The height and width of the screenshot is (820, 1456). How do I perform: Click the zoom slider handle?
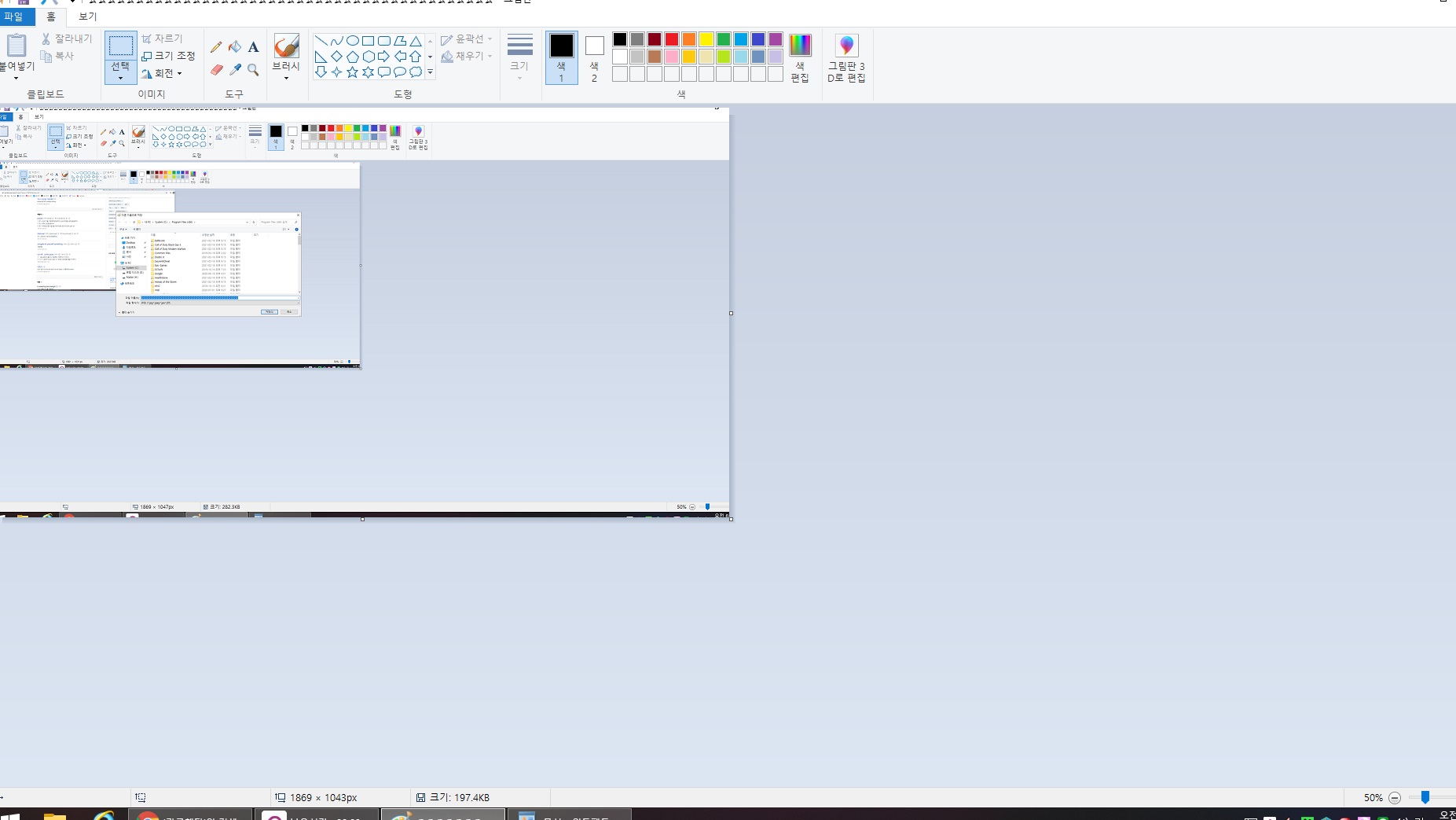pyautogui.click(x=1425, y=797)
